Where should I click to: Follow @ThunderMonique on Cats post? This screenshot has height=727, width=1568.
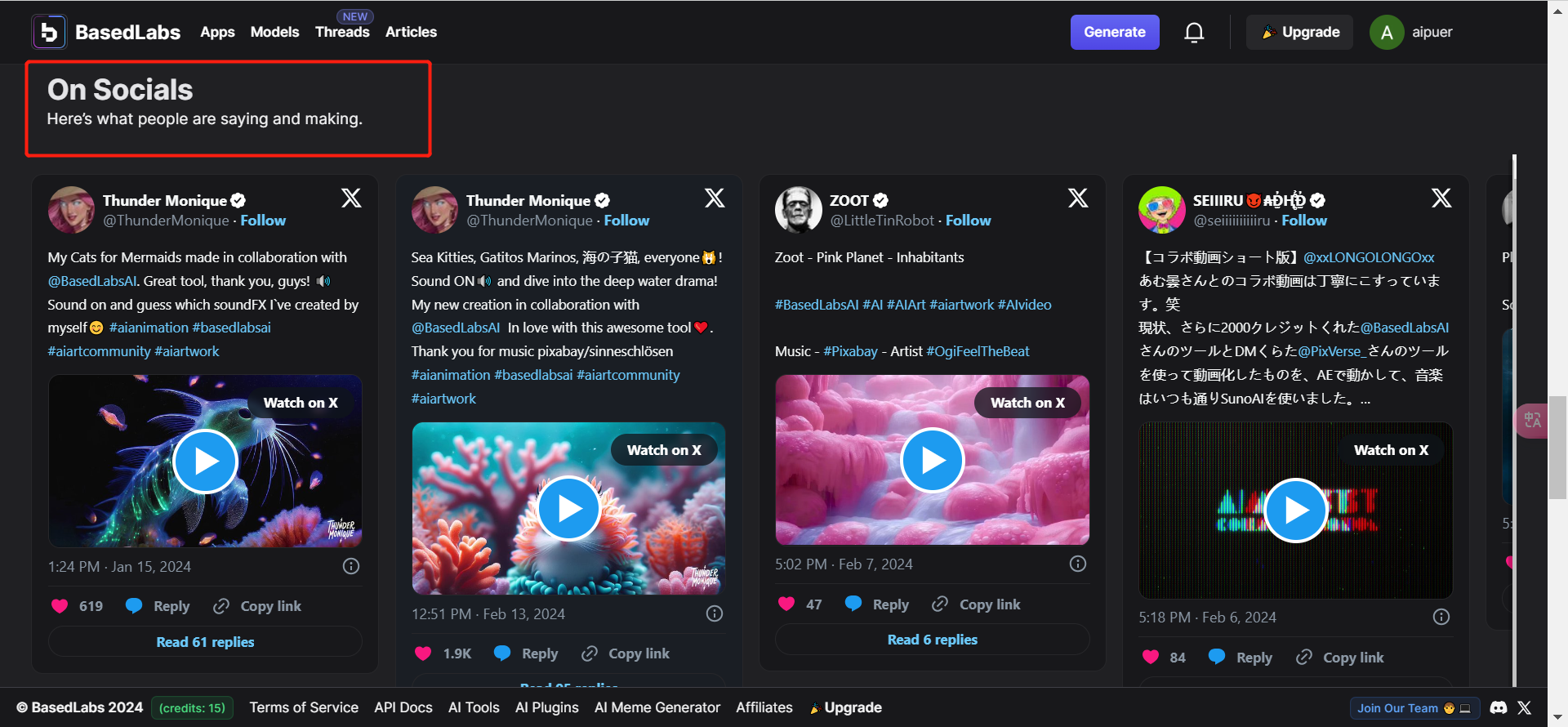tap(263, 221)
